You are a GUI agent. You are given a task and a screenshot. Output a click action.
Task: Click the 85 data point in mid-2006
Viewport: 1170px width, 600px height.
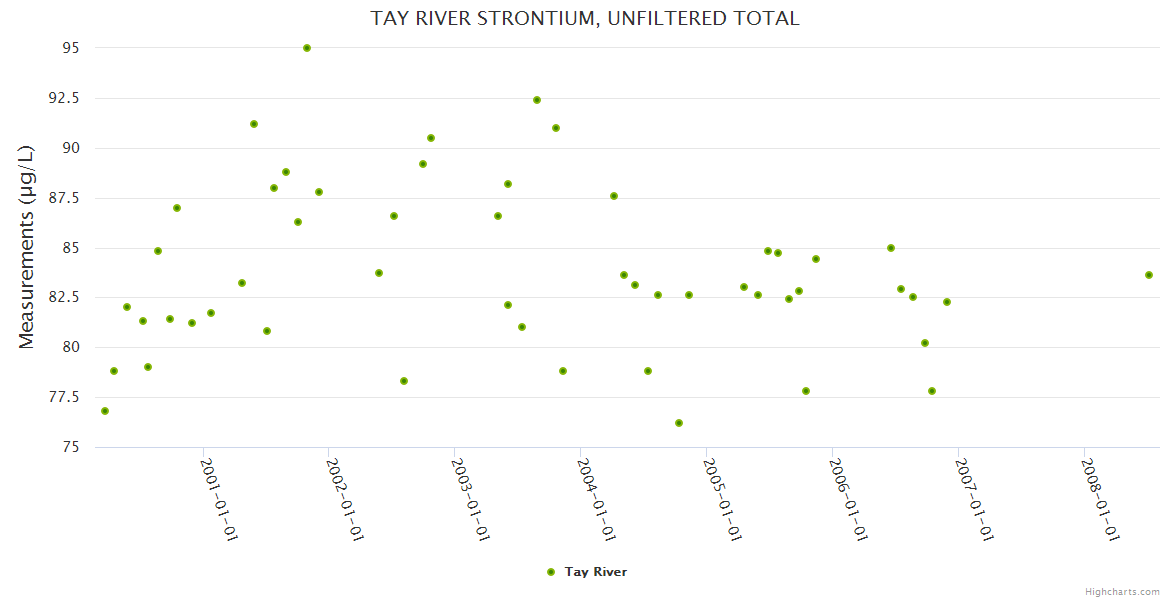point(891,248)
